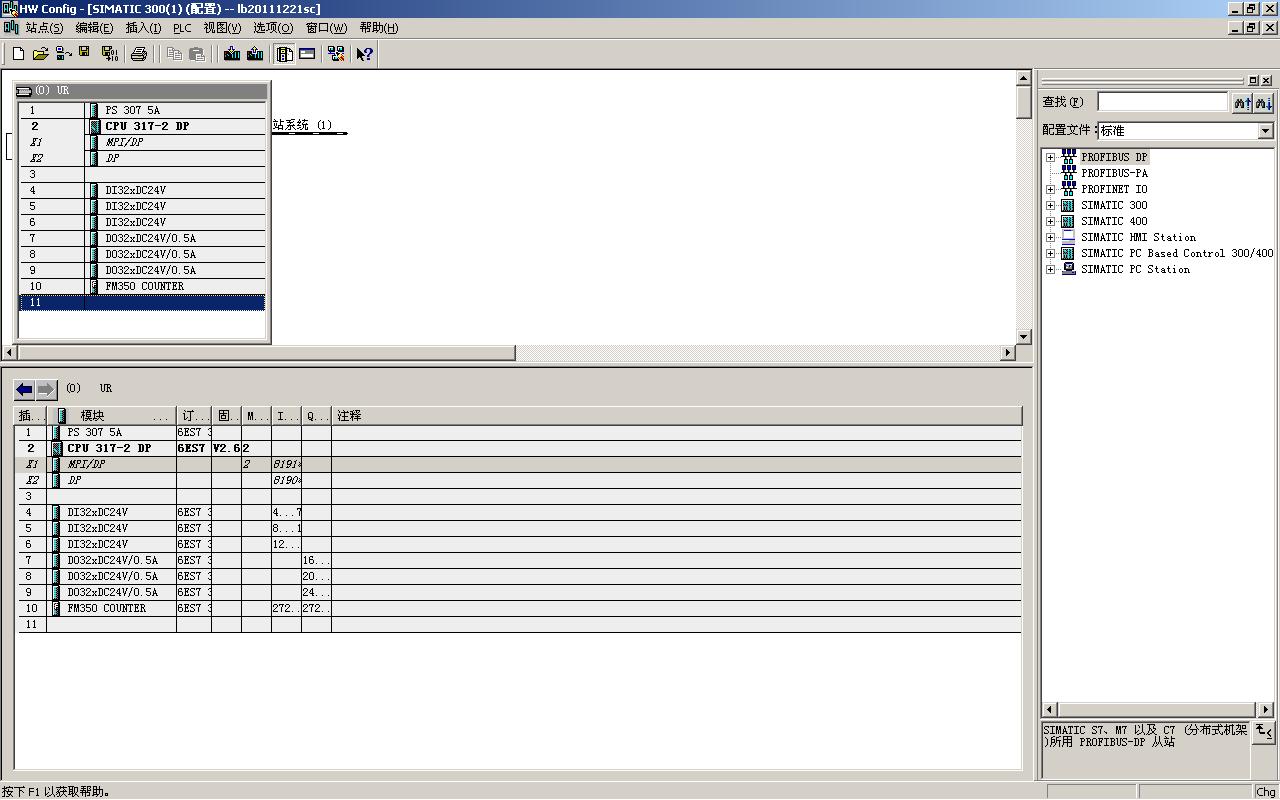Open the 视图(V) menu

[222, 28]
